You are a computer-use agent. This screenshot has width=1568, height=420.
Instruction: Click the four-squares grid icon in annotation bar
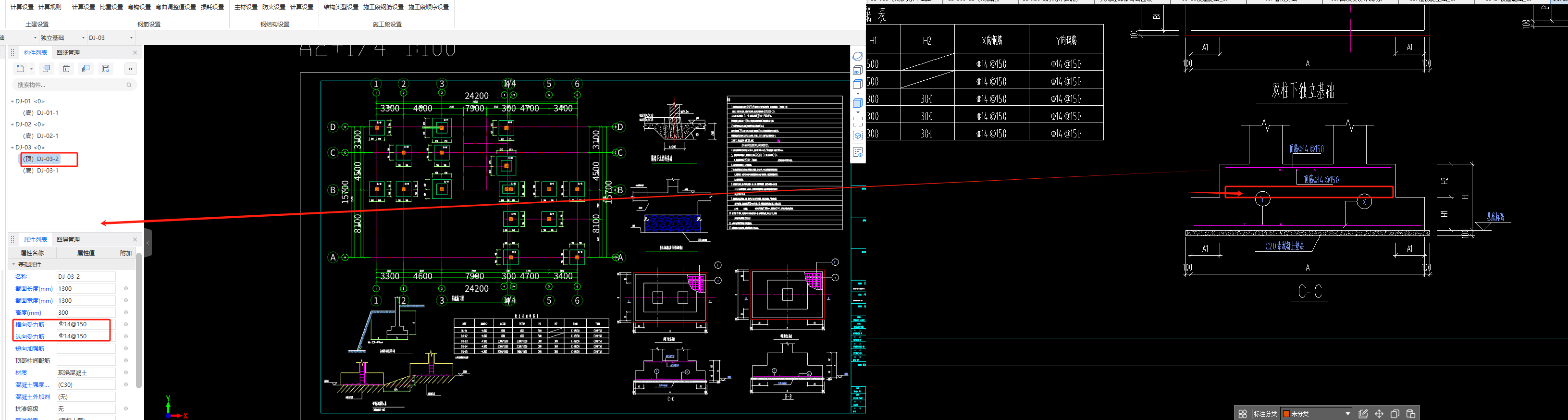1242,414
